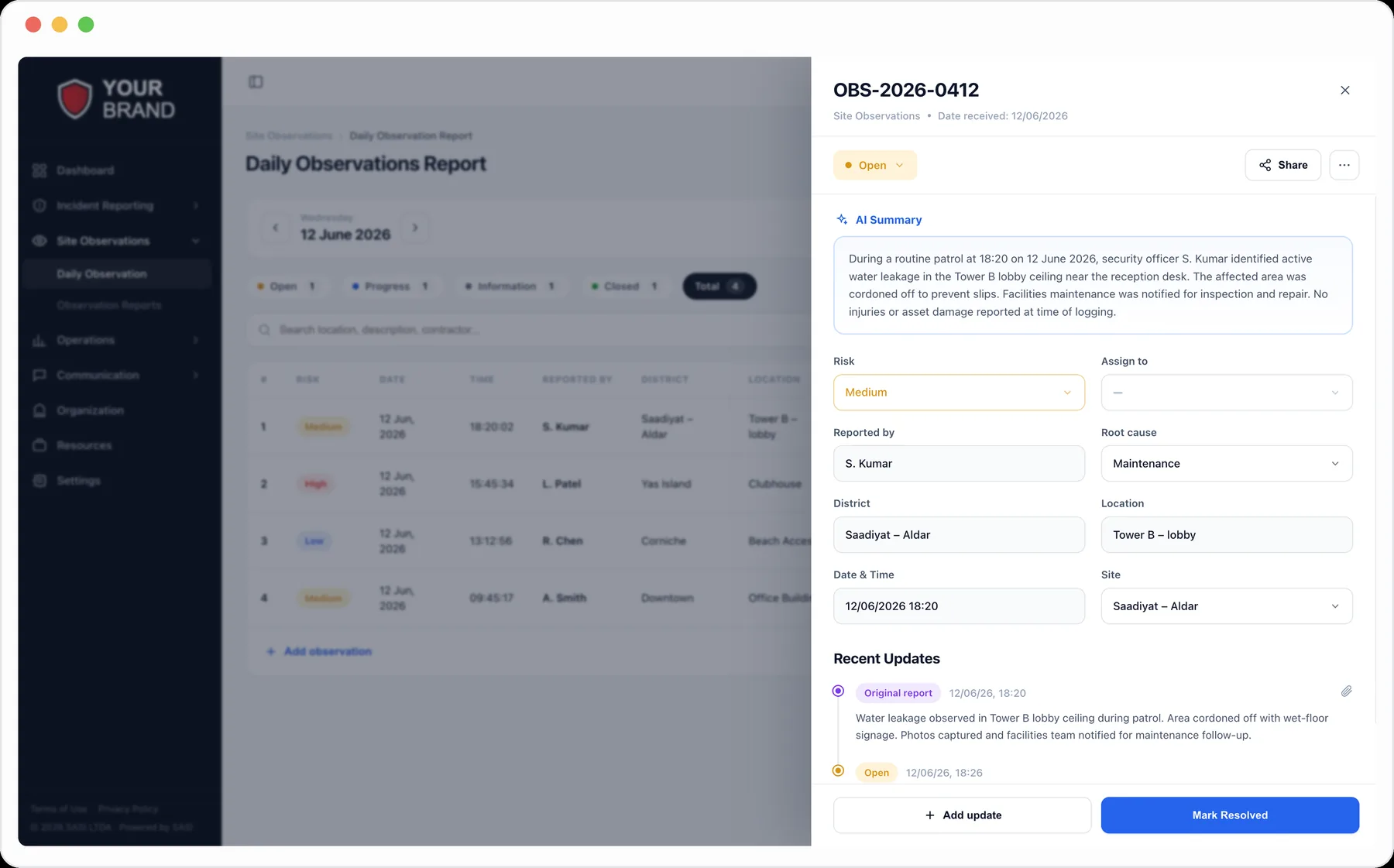Expand the Risk Medium dropdown

click(959, 393)
